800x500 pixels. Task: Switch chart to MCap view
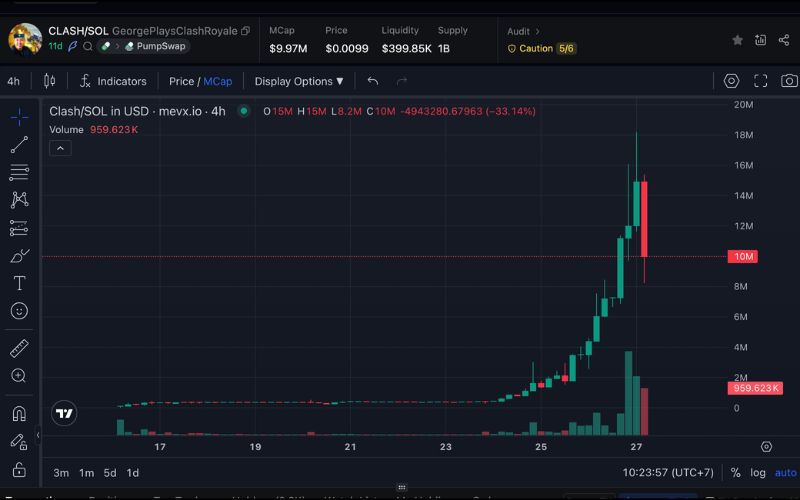217,81
